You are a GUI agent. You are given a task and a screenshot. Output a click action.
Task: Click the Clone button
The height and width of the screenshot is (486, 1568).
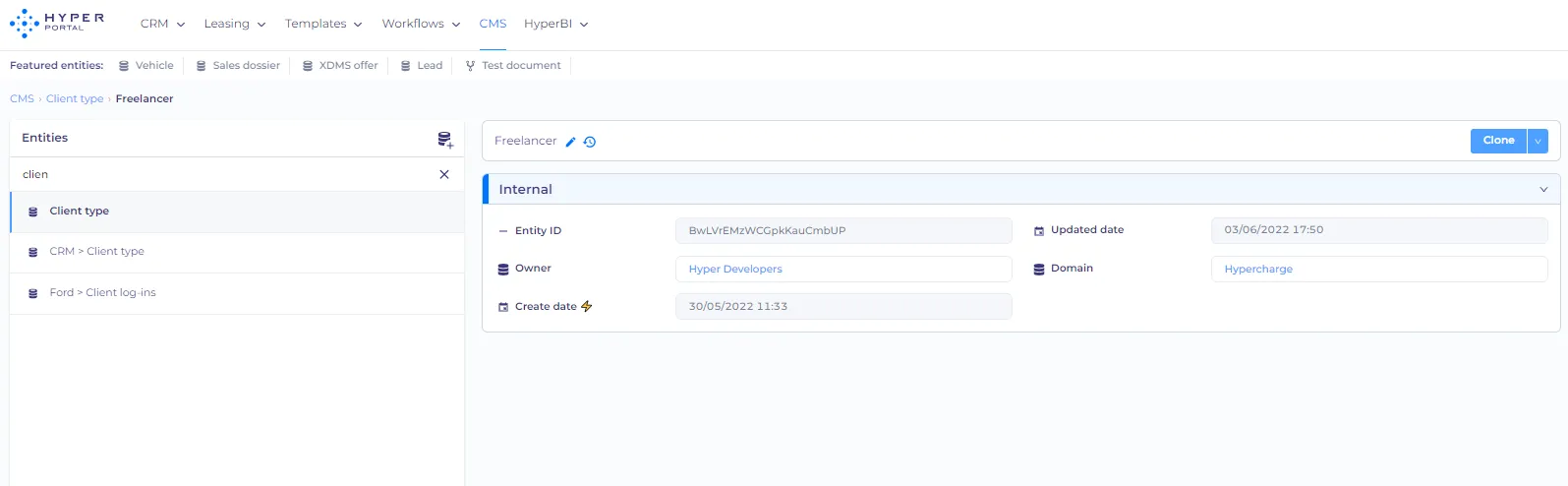[1498, 141]
